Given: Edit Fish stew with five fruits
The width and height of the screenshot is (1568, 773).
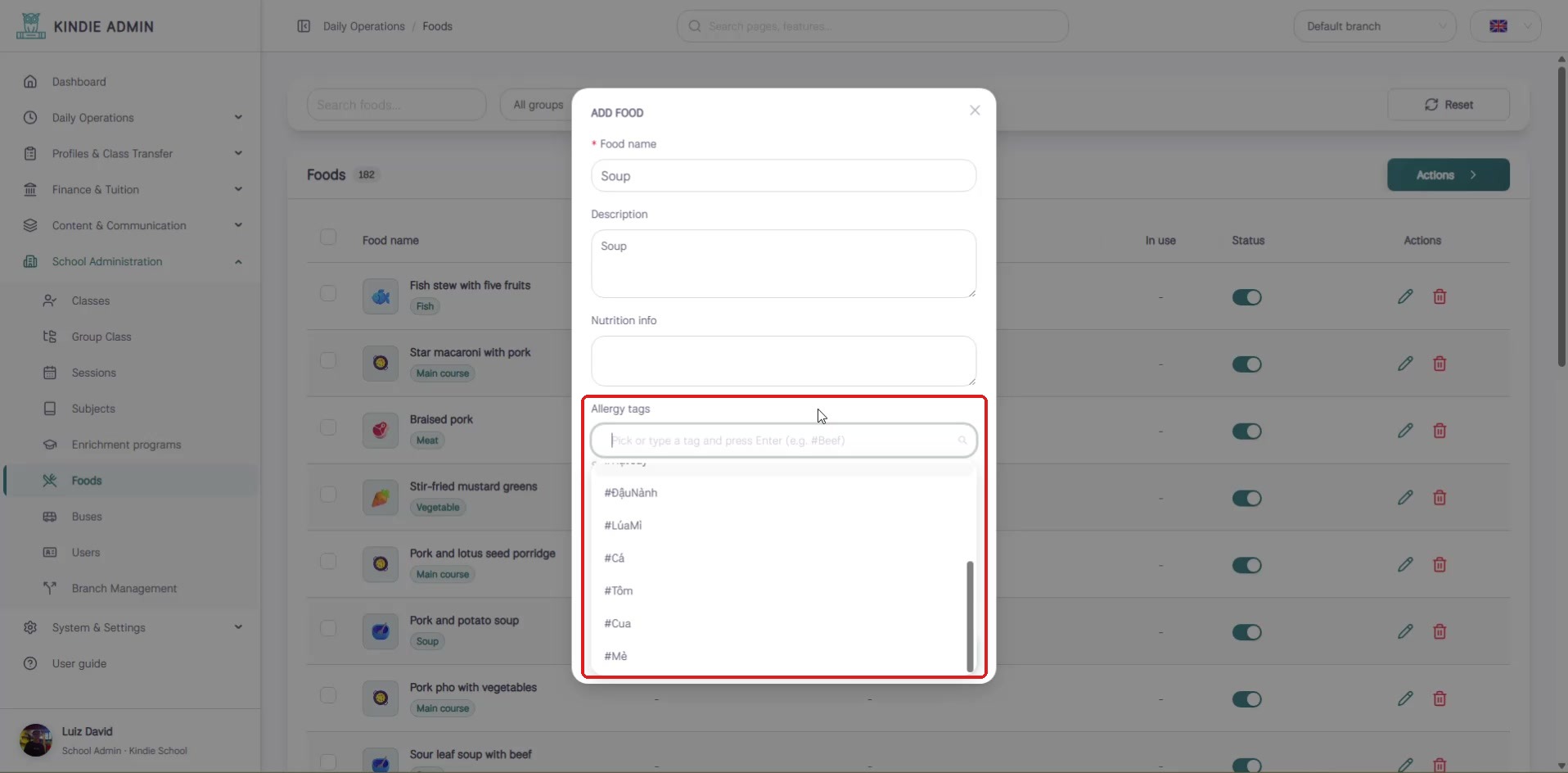Looking at the screenshot, I should pos(1405,296).
